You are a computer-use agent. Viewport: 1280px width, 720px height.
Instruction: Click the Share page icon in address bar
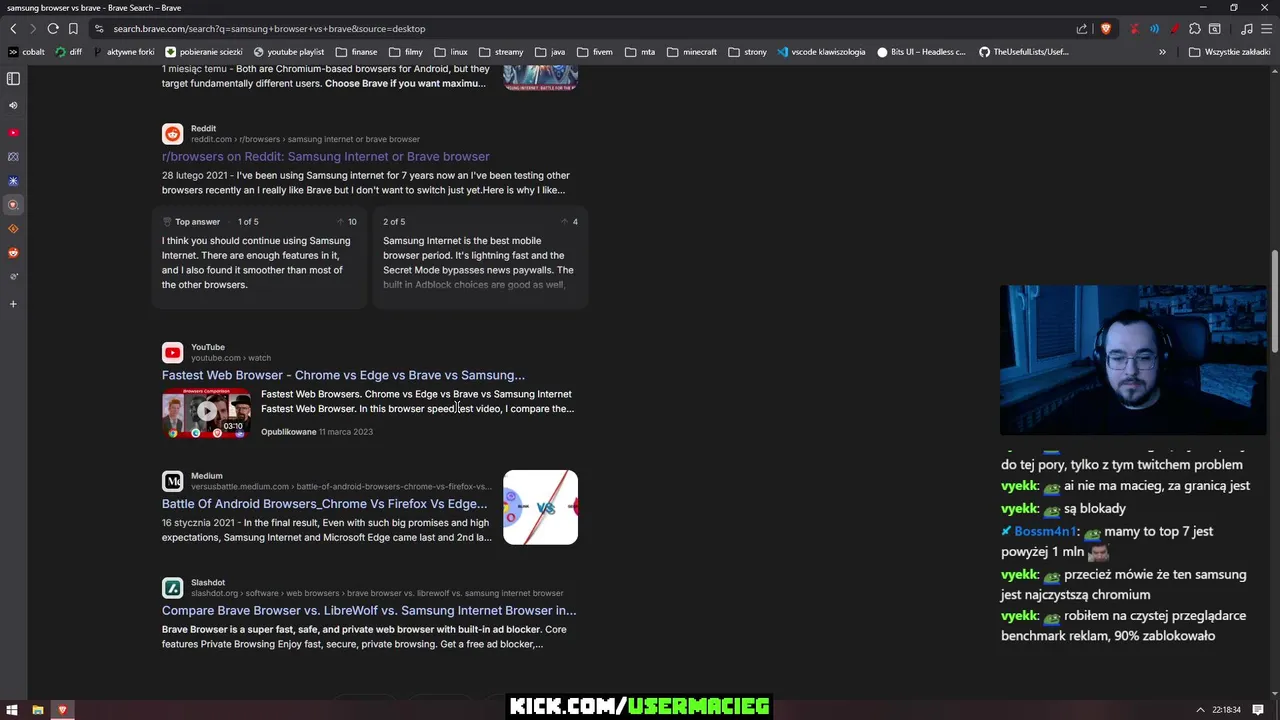(x=1082, y=29)
